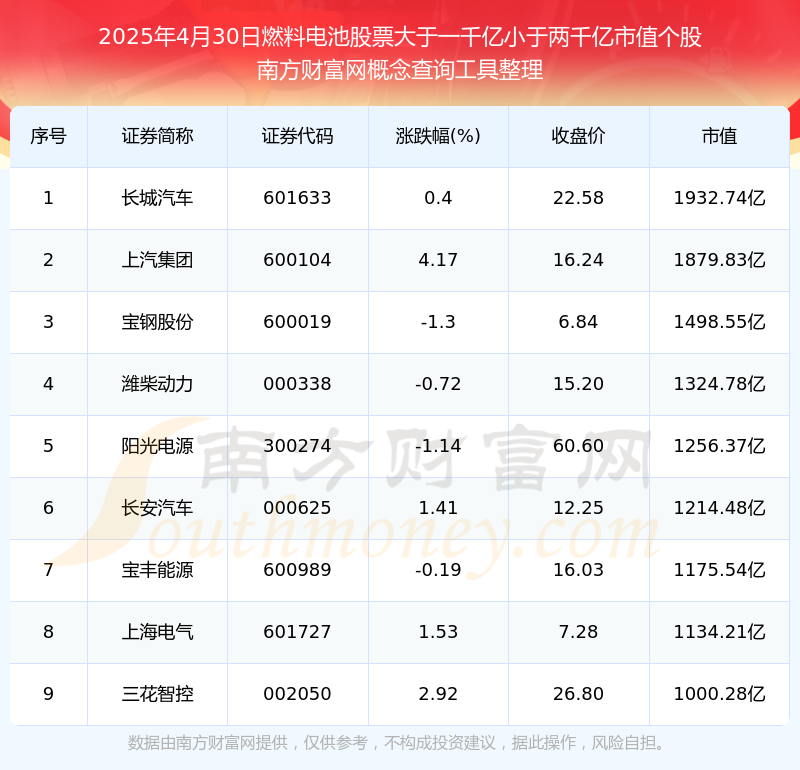Click the 证券简称 column header

coord(157,136)
